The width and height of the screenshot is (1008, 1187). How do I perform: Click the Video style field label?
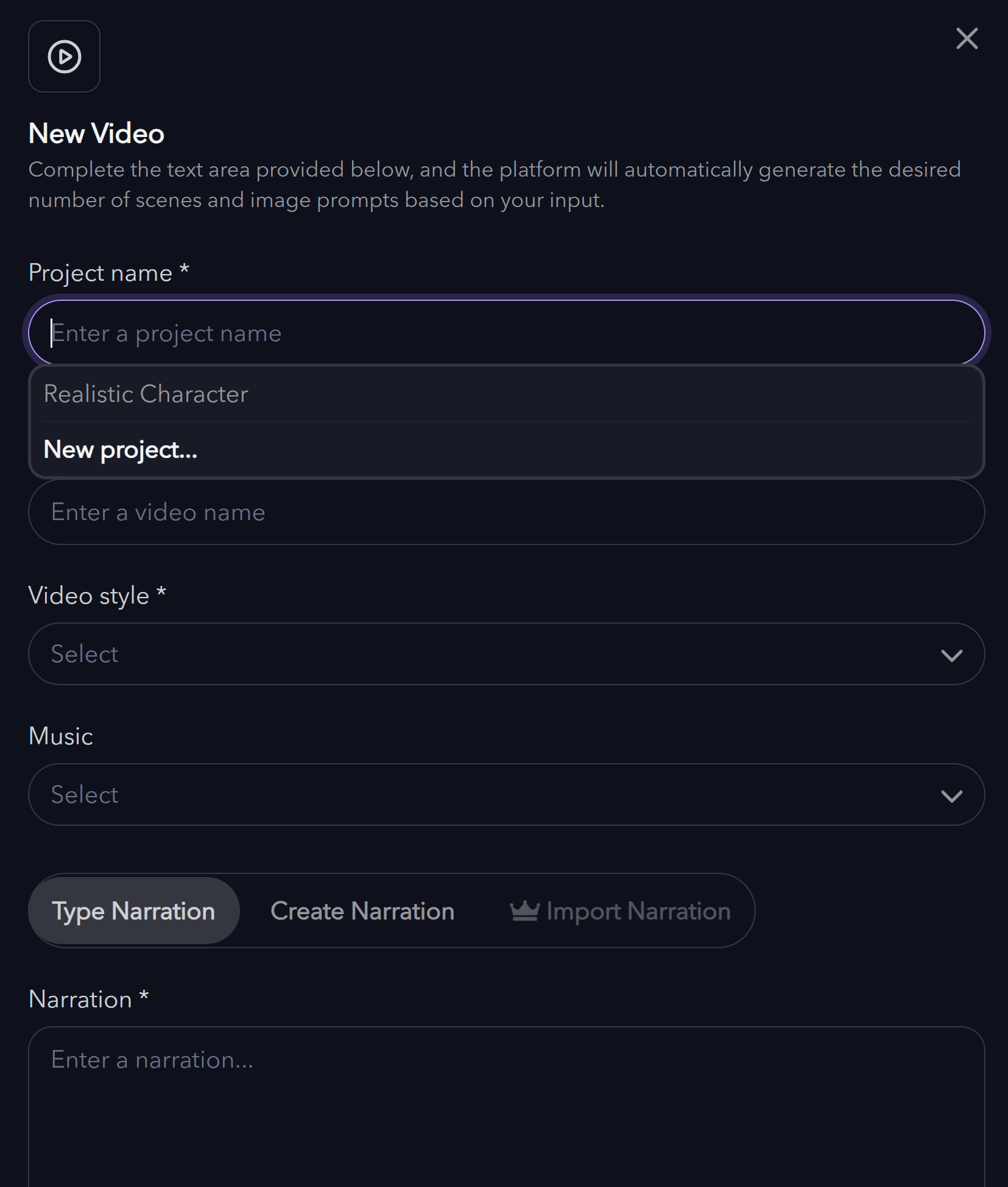coord(97,596)
